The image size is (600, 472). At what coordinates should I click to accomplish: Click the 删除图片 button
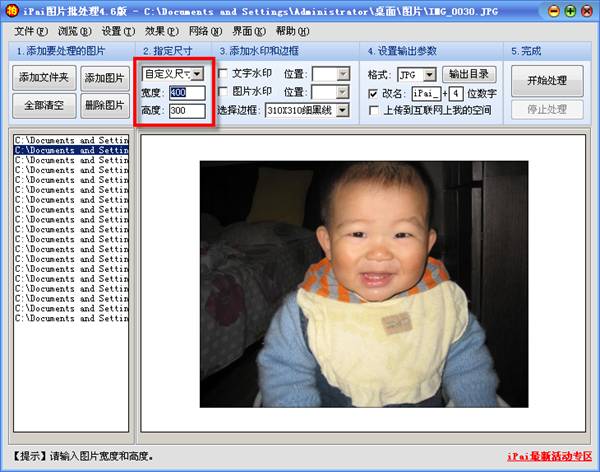coord(105,105)
